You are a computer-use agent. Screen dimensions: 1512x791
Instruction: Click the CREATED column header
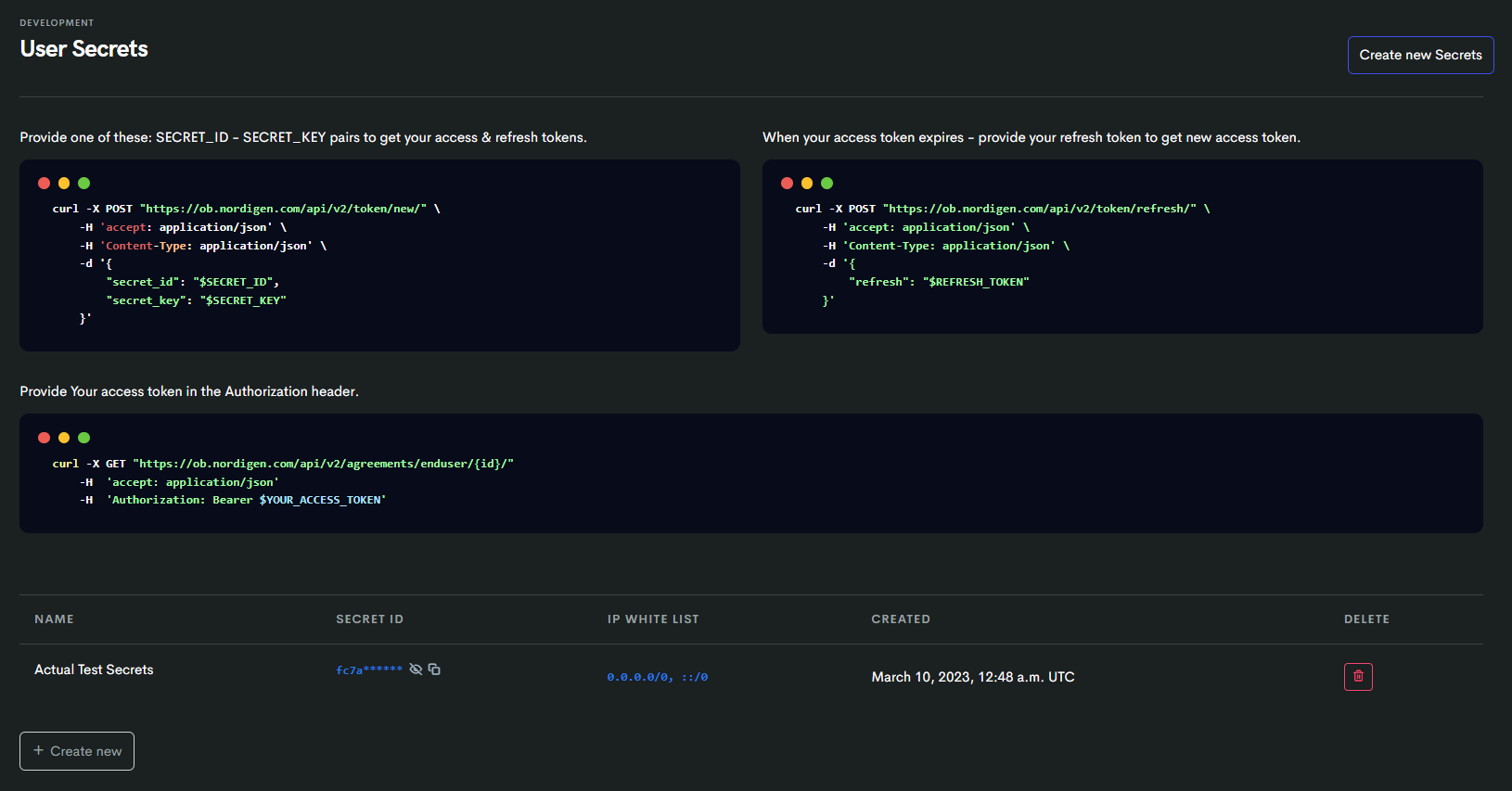click(900, 619)
